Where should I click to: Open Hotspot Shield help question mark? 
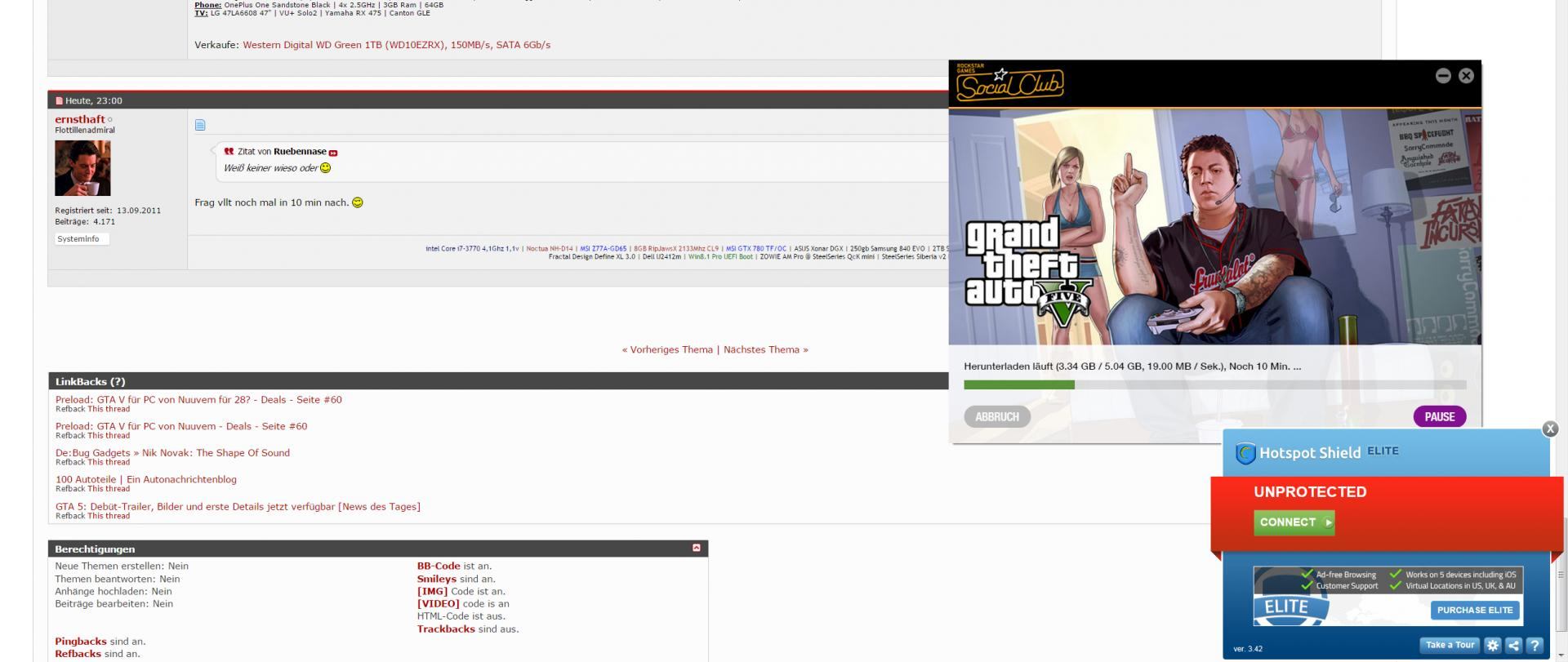1535,645
